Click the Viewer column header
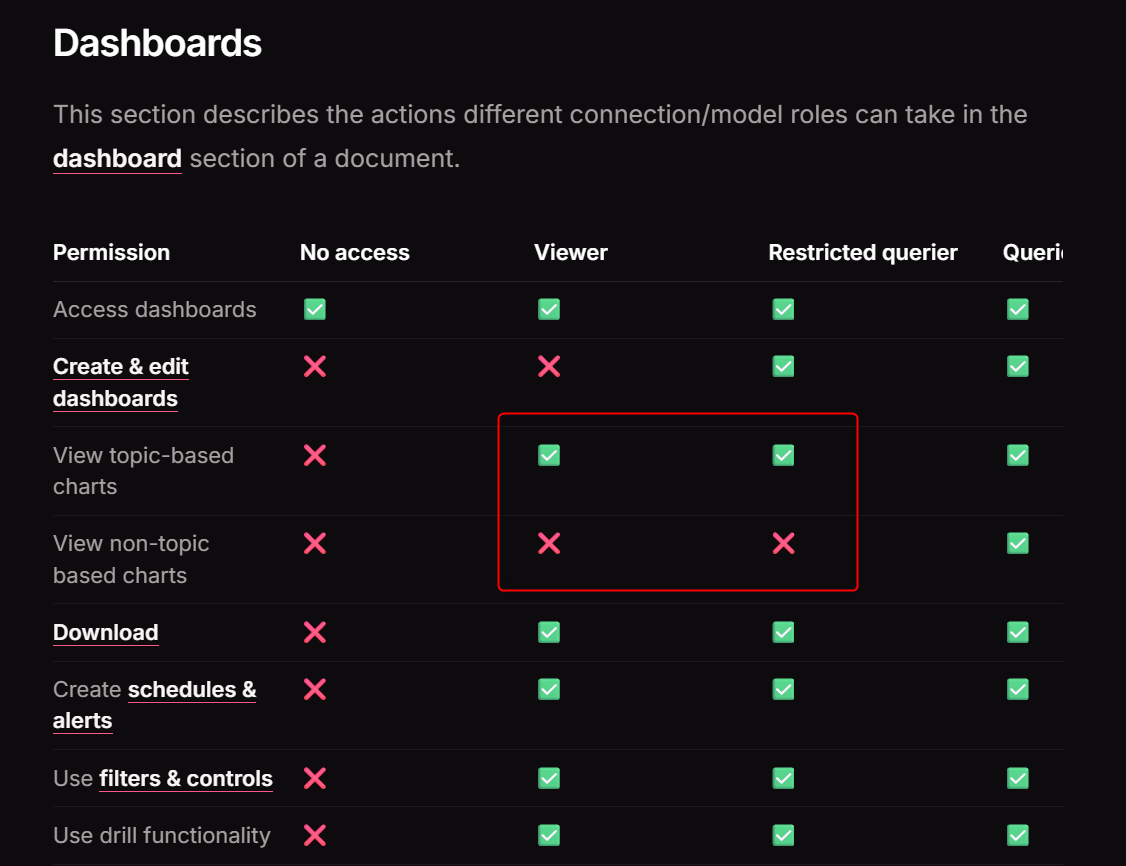Viewport: 1126px width, 866px height. pyautogui.click(x=570, y=252)
